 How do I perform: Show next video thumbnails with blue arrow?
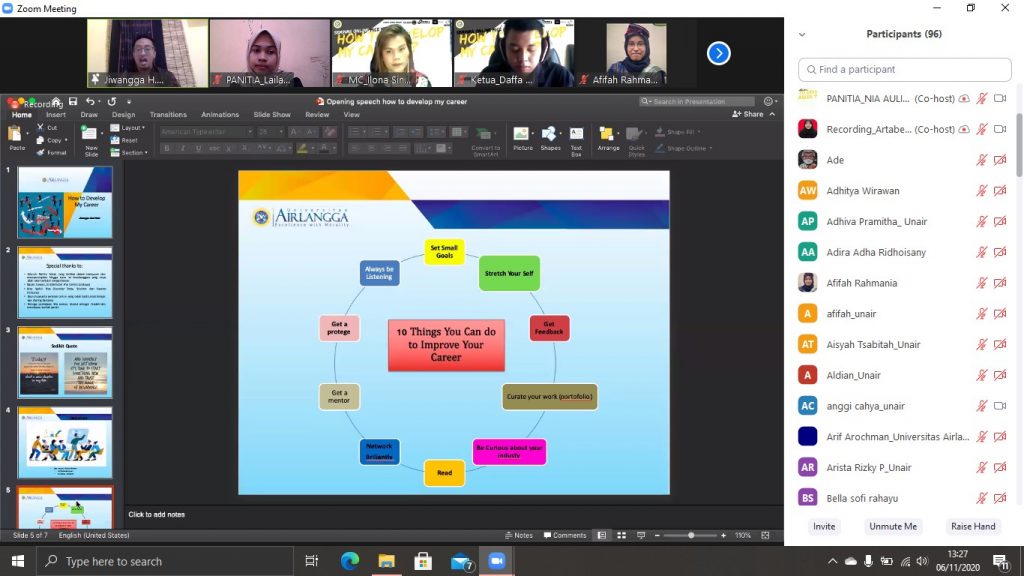[718, 53]
